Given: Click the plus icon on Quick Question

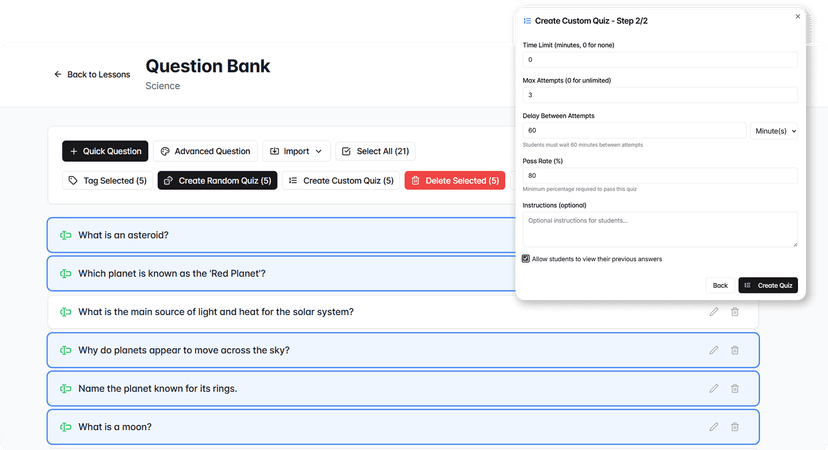Looking at the screenshot, I should [74, 151].
